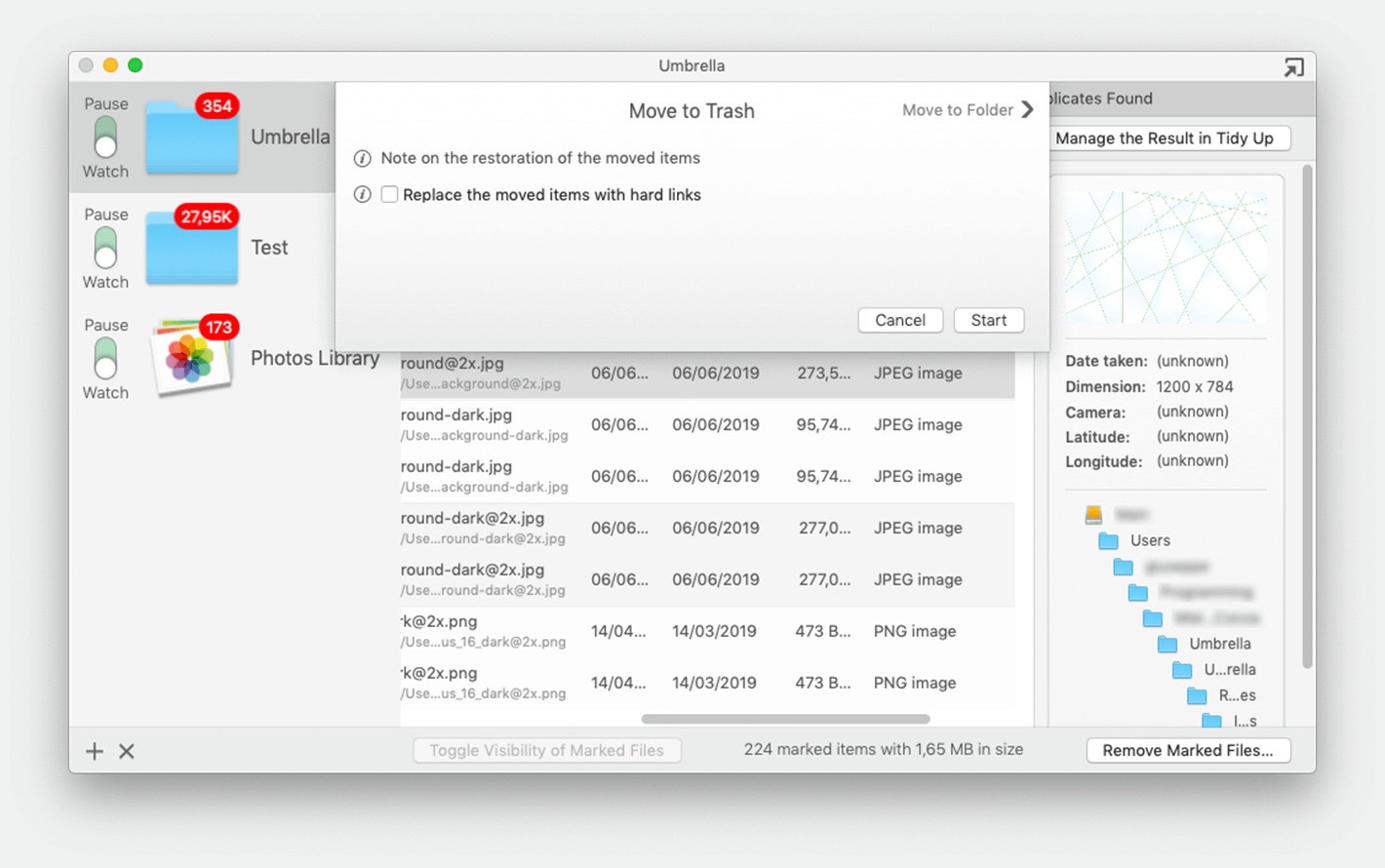The image size is (1385, 868).
Task: Cancel the Move to Trash sheet
Action: pos(900,320)
